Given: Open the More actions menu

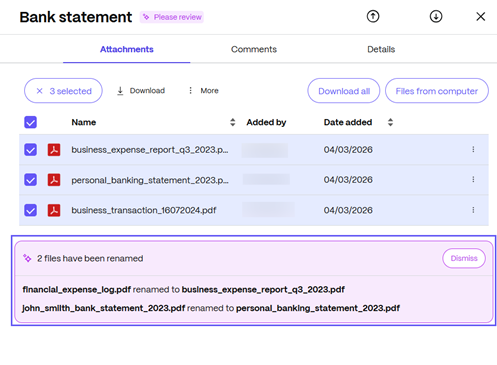Looking at the screenshot, I should point(203,91).
